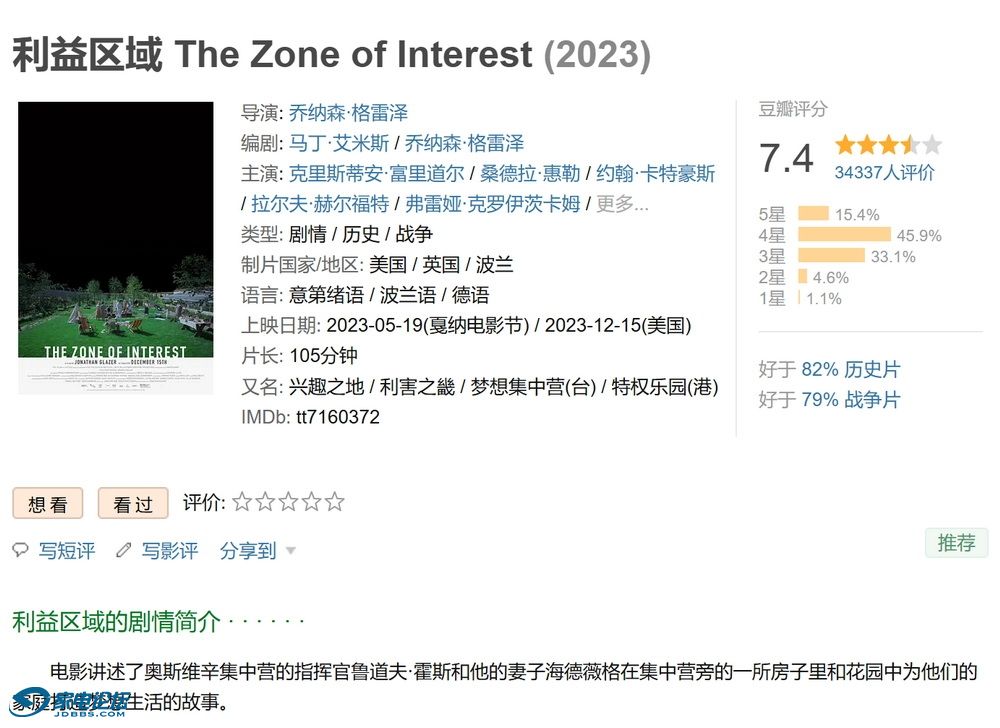Rate the movie three stars
This screenshot has width=1000, height=728.
pos(288,502)
